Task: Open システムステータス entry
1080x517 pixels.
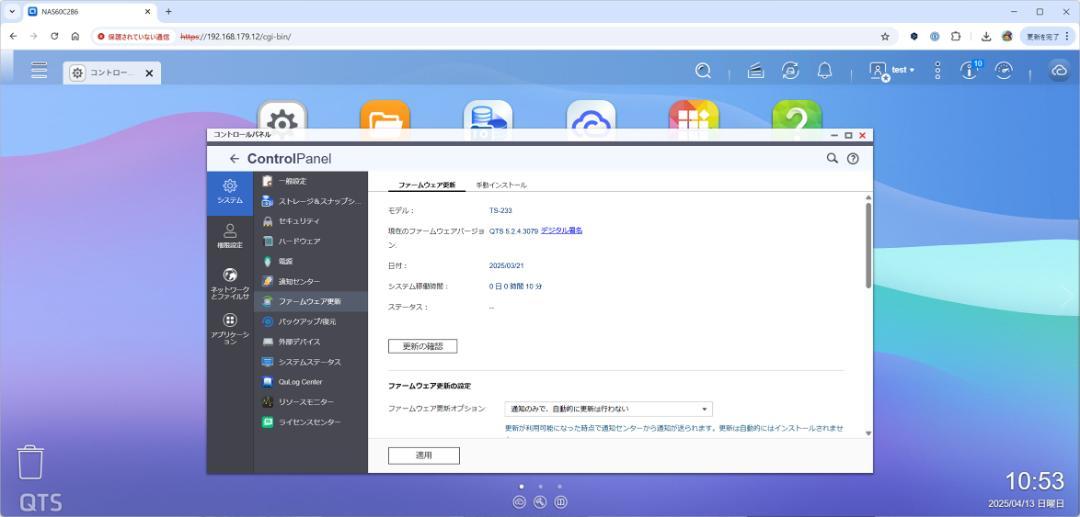Action: click(311, 361)
